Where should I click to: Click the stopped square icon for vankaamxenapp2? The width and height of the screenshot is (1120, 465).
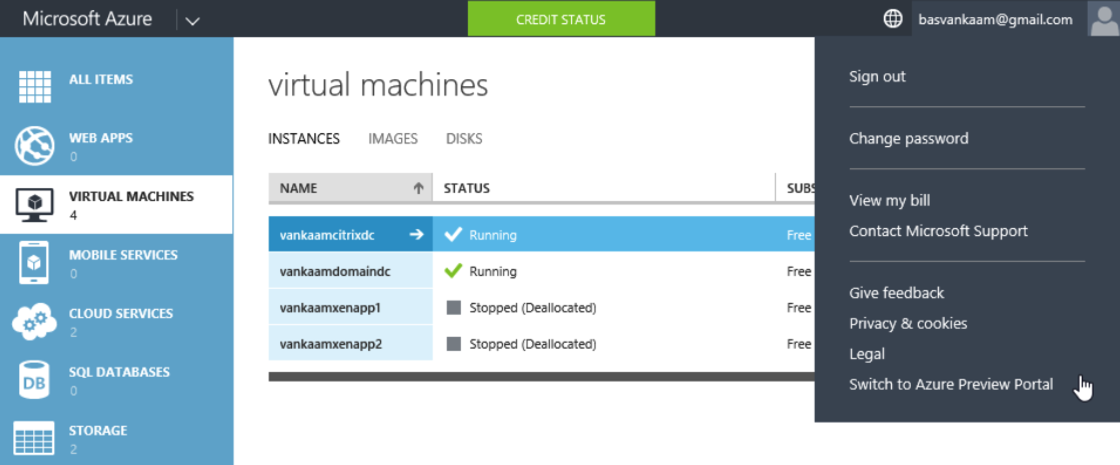click(453, 344)
